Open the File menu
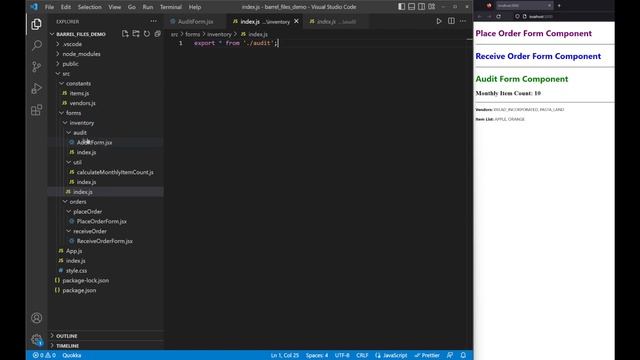Screen dimensions: 640x360 pos(49,7)
